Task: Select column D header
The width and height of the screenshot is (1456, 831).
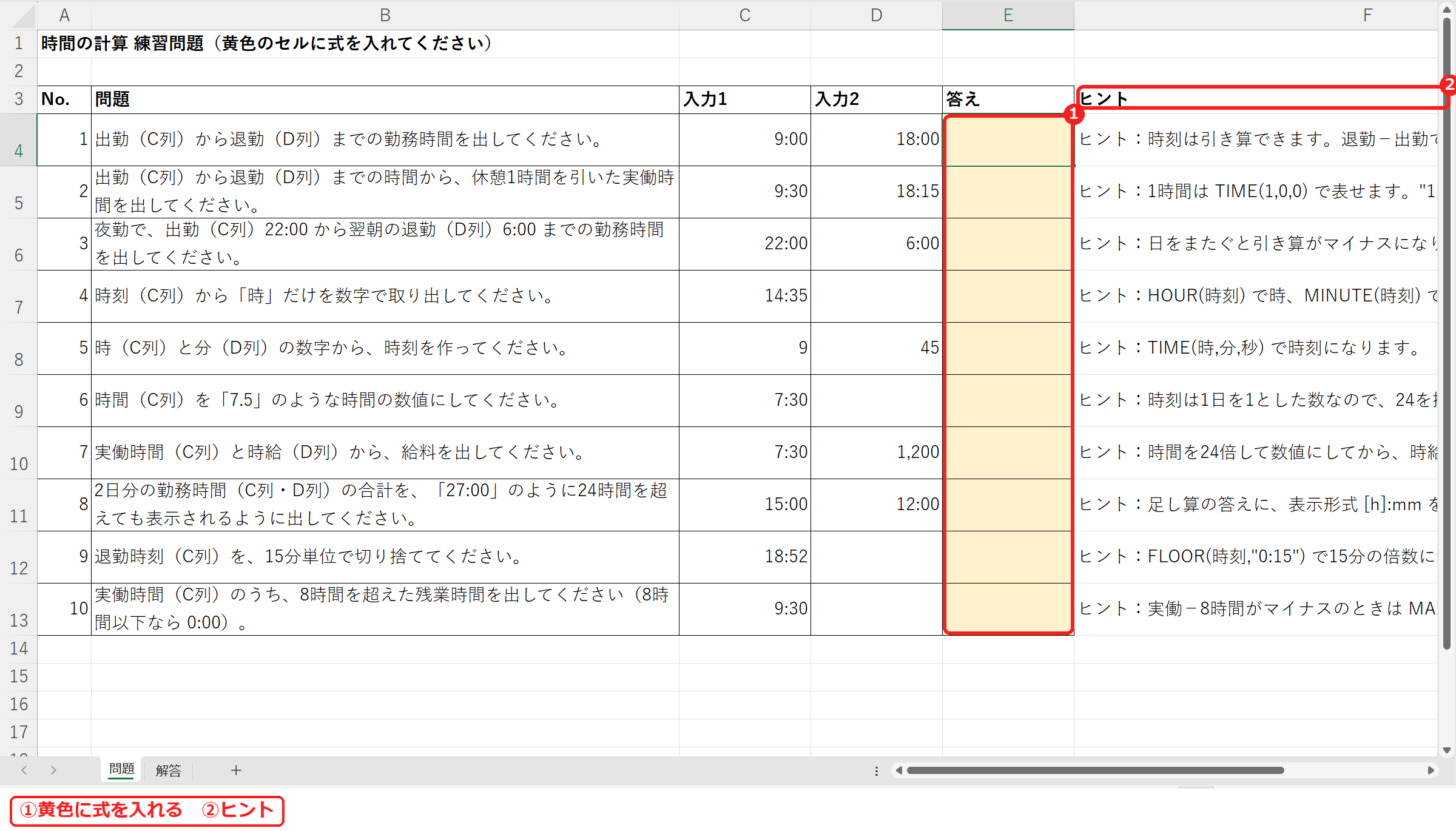Action: [x=877, y=15]
